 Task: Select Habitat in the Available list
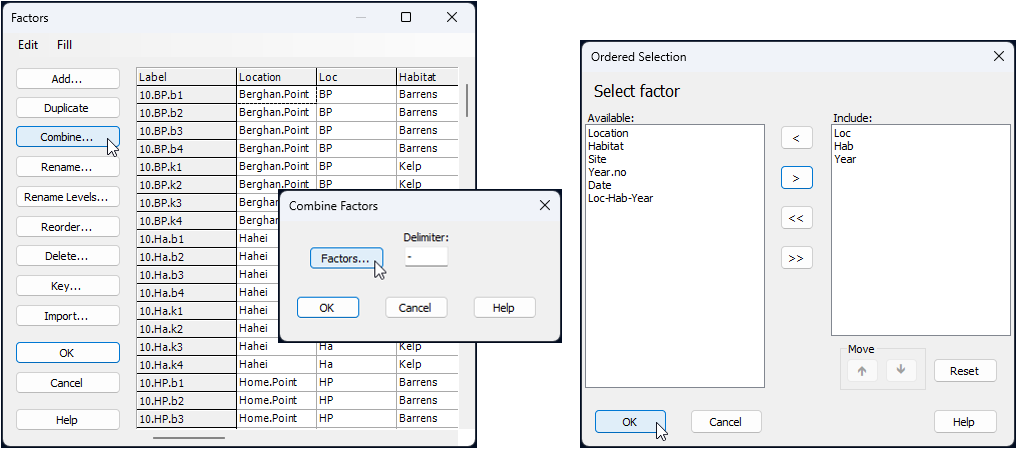pyautogui.click(x=605, y=146)
